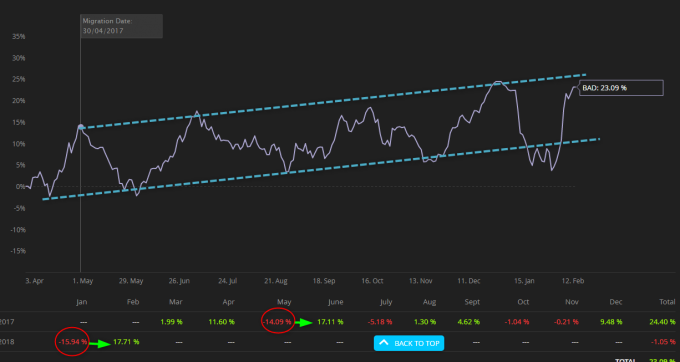Click the 17.71 % February 2018 value
Image resolution: width=680 pixels, height=362 pixels.
point(126,342)
